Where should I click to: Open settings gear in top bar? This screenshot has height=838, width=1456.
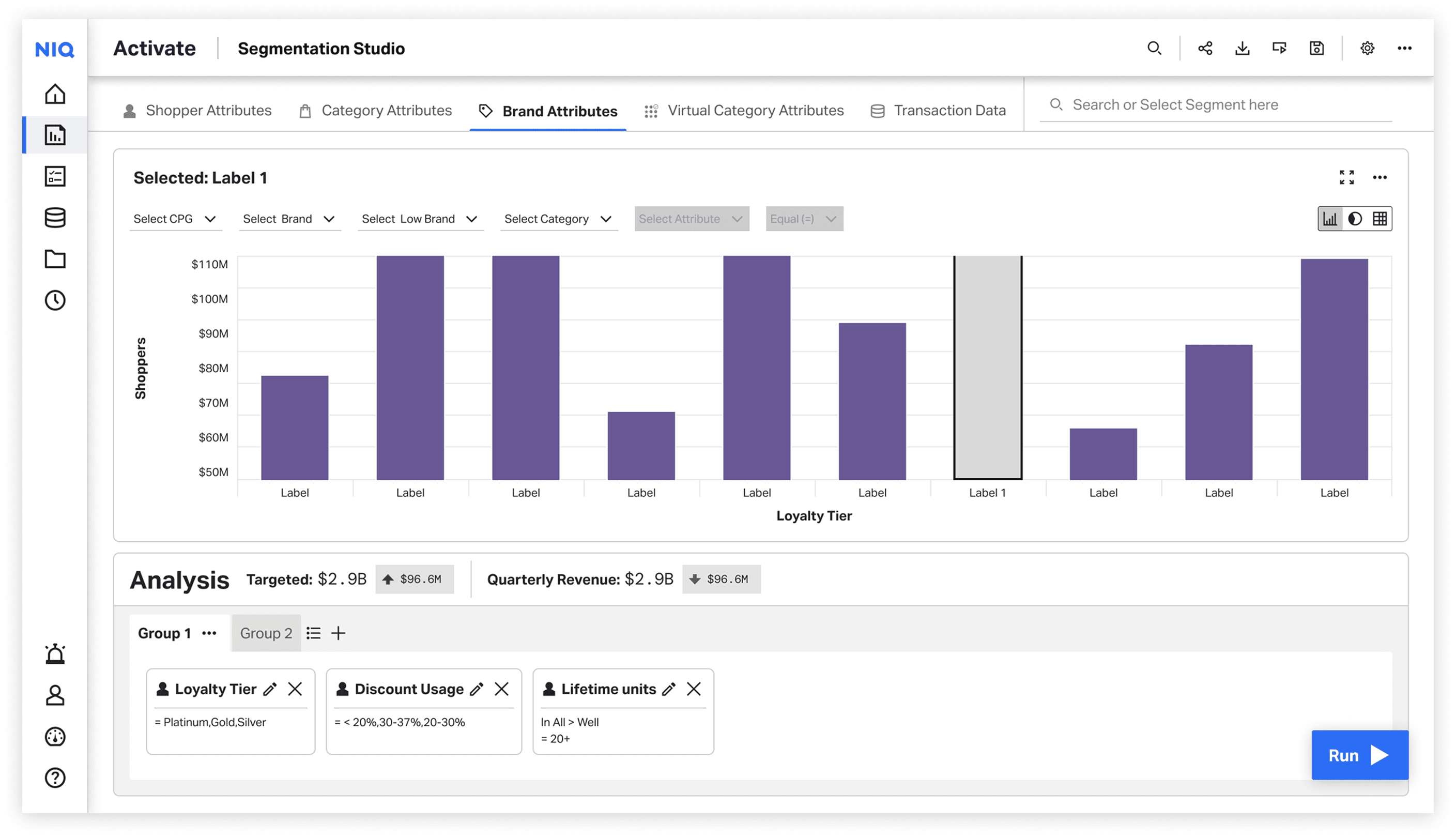[1367, 49]
